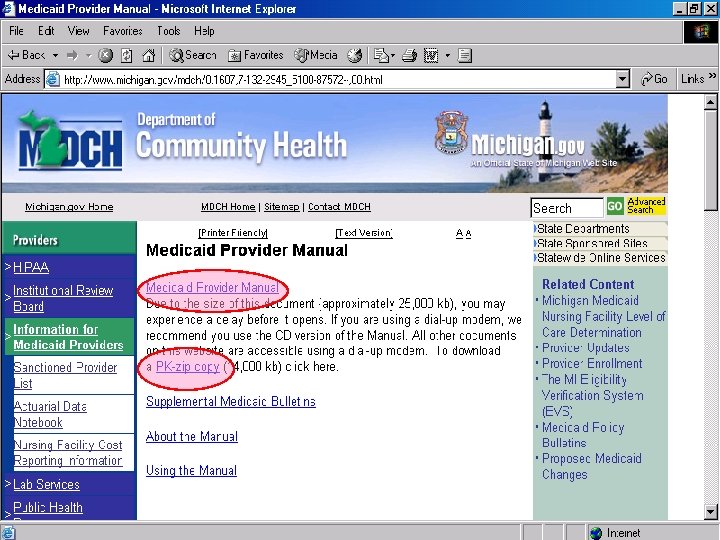Open the Michigan.gov Home link
The image size is (720, 540).
69,207
